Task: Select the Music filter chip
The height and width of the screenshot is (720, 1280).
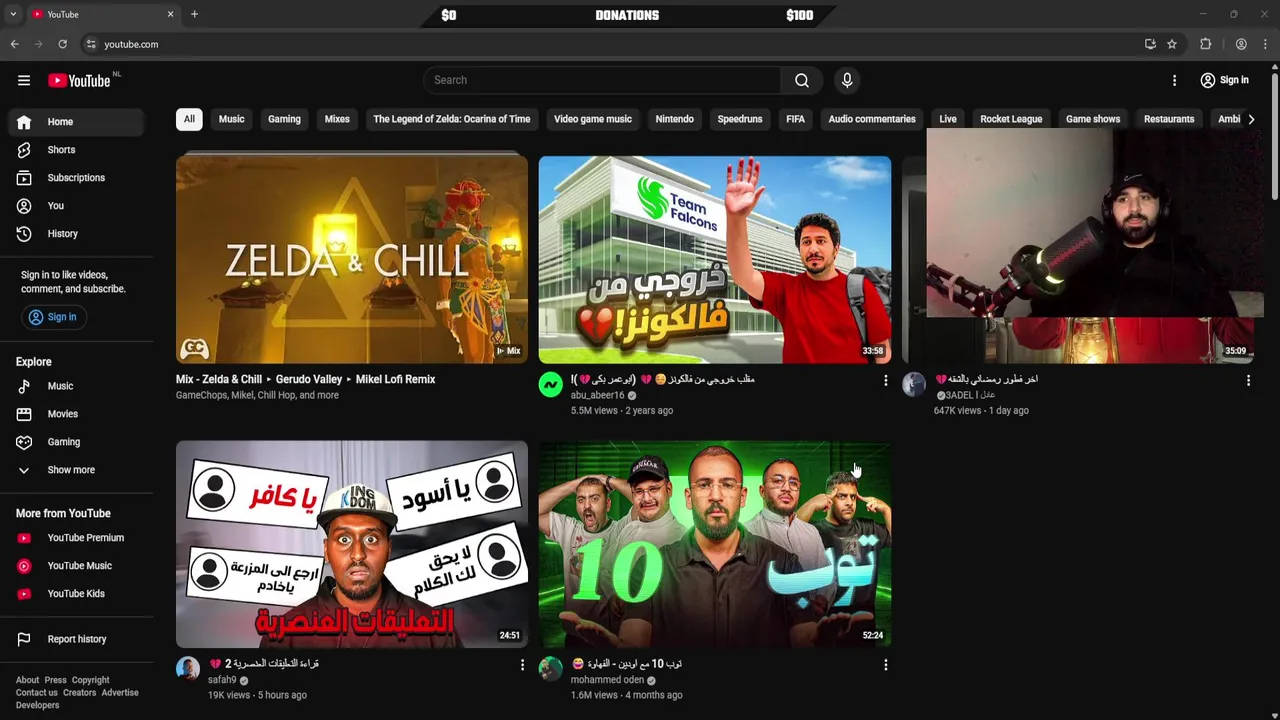Action: (231, 119)
